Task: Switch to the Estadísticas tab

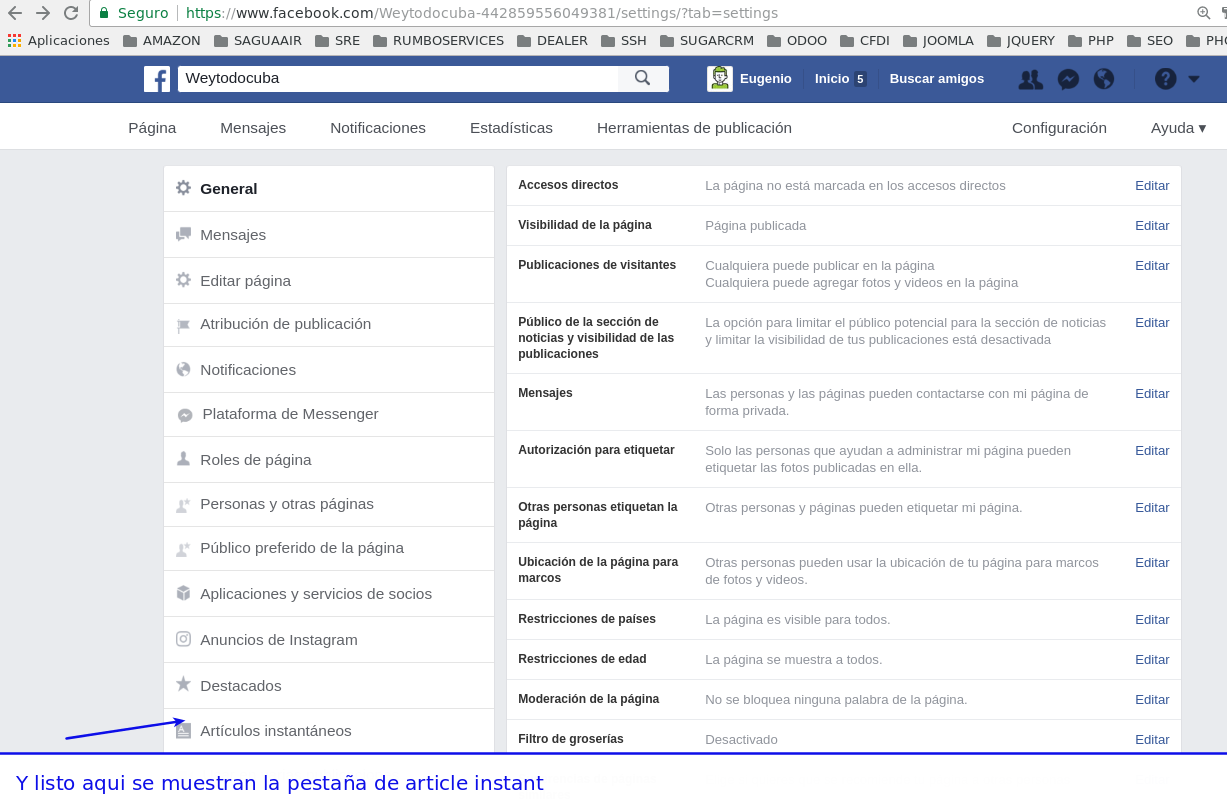Action: coord(511,127)
